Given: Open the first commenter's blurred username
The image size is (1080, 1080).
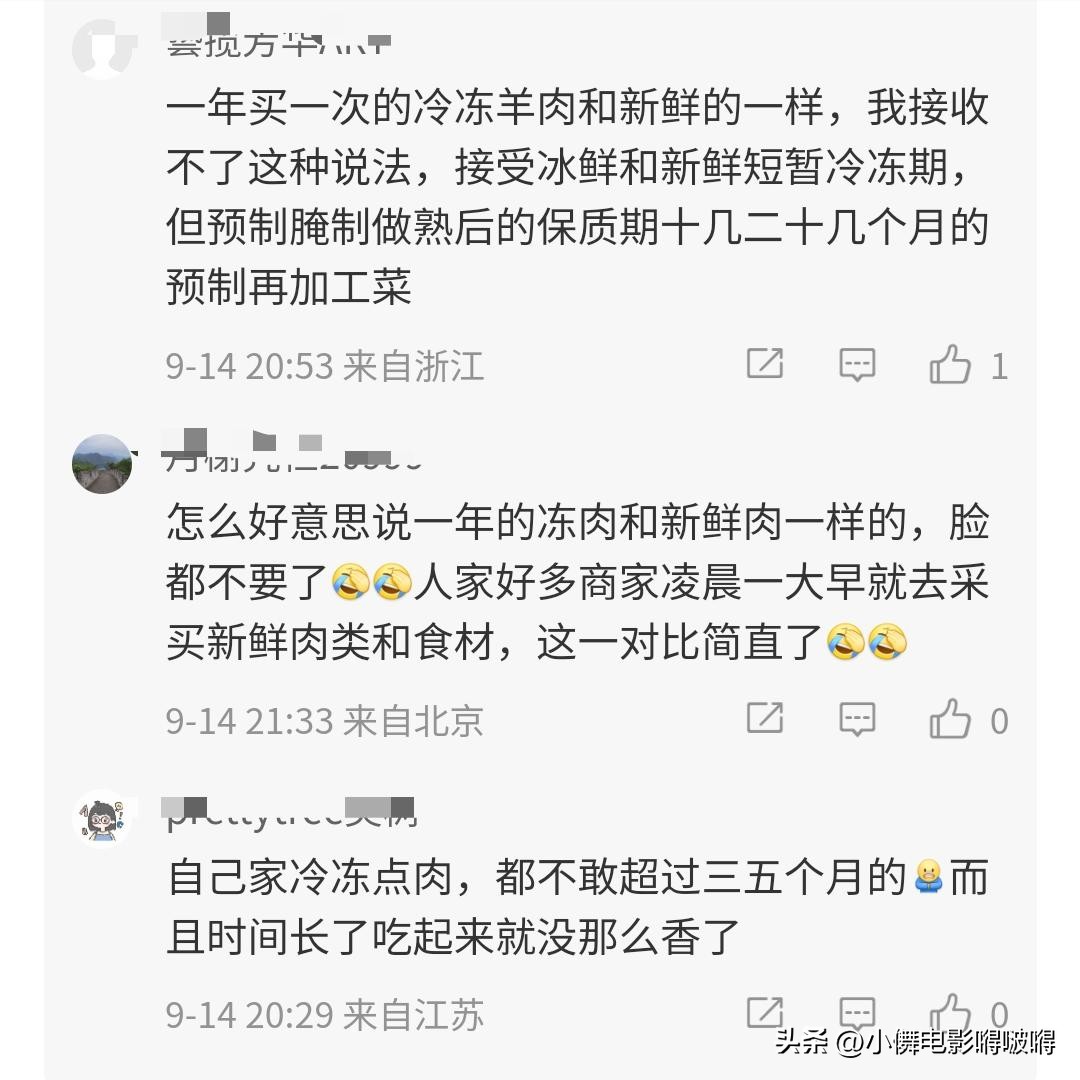Looking at the screenshot, I should (x=278, y=37).
